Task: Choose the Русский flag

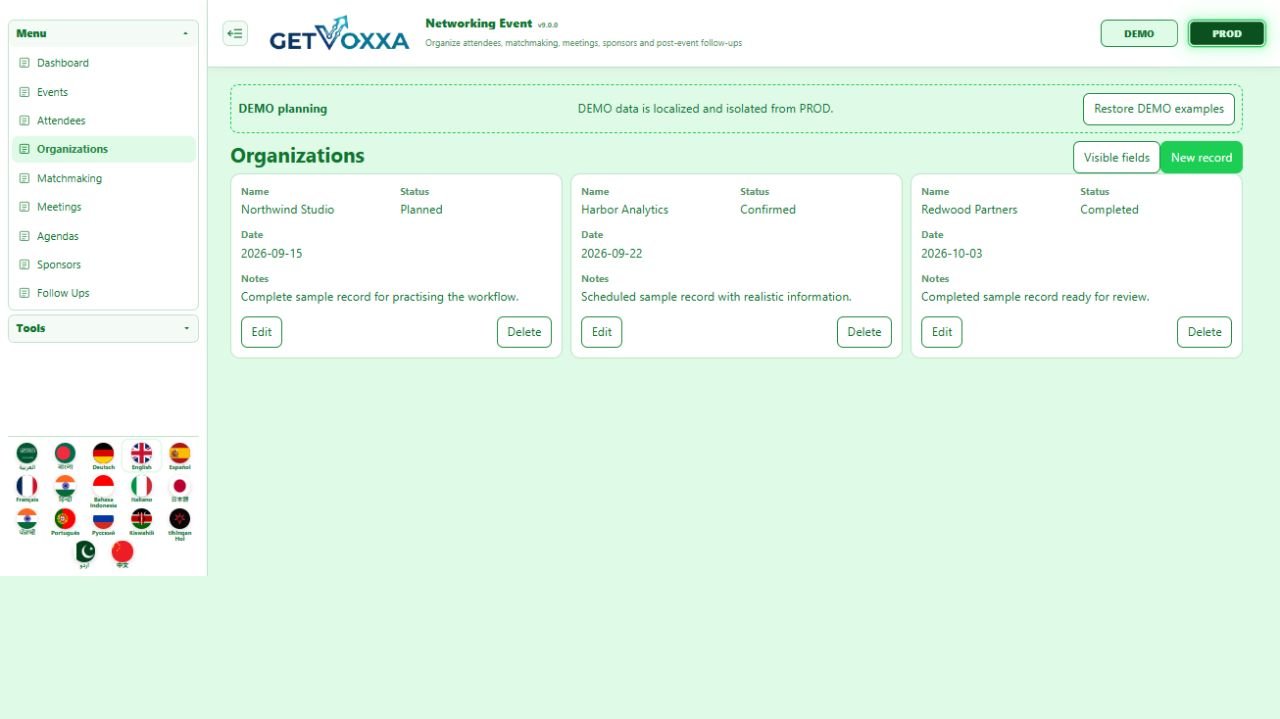Action: 103,522
